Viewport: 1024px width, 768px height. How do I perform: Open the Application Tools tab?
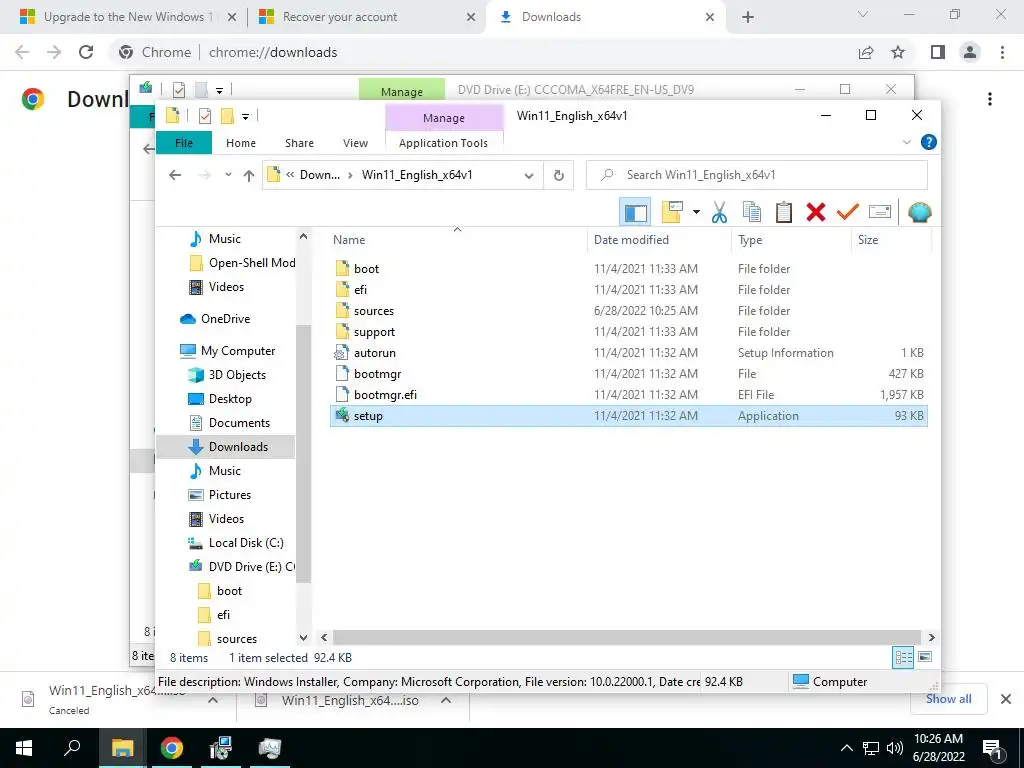443,143
